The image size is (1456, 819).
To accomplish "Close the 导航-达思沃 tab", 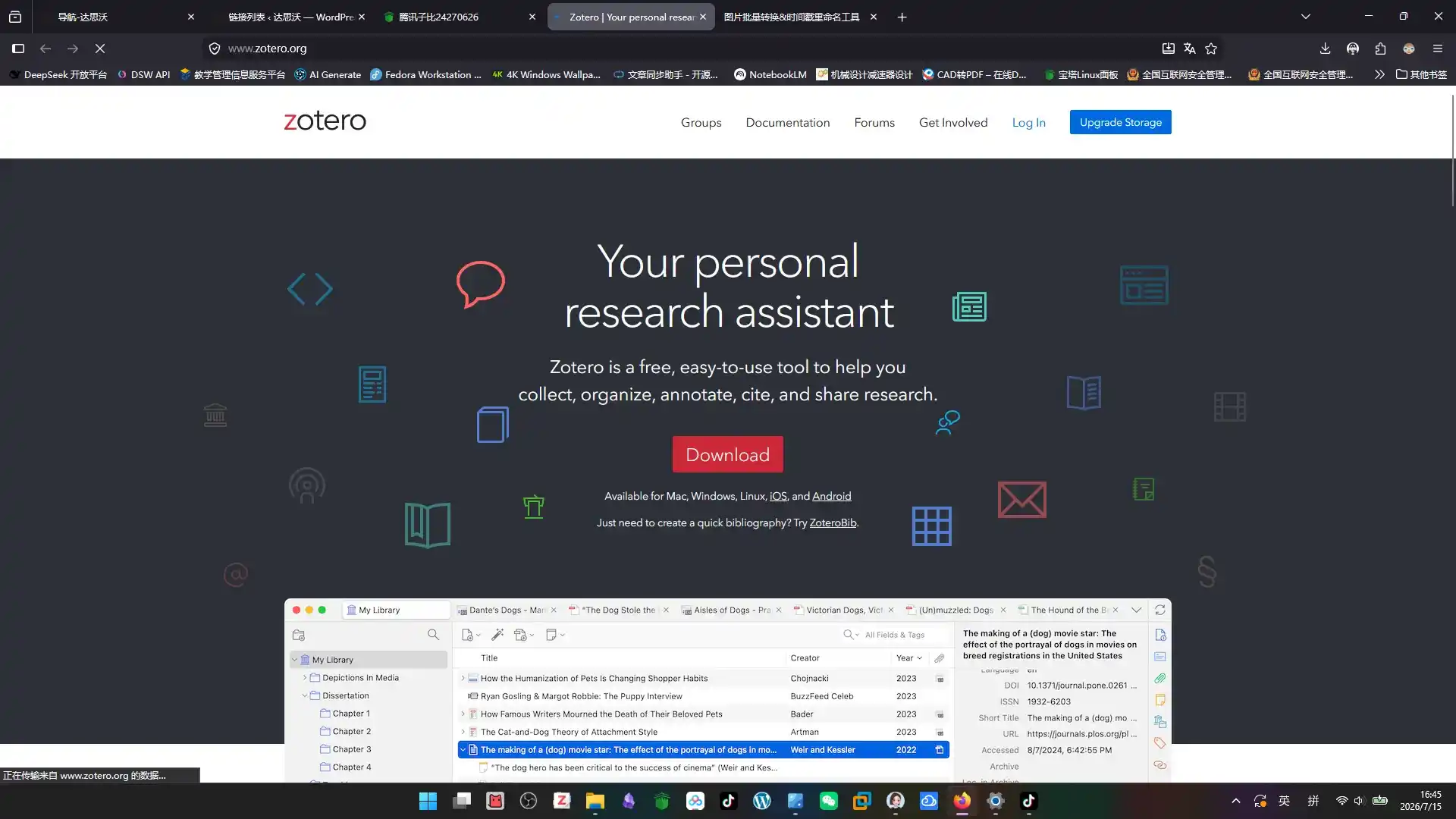I will (x=191, y=17).
